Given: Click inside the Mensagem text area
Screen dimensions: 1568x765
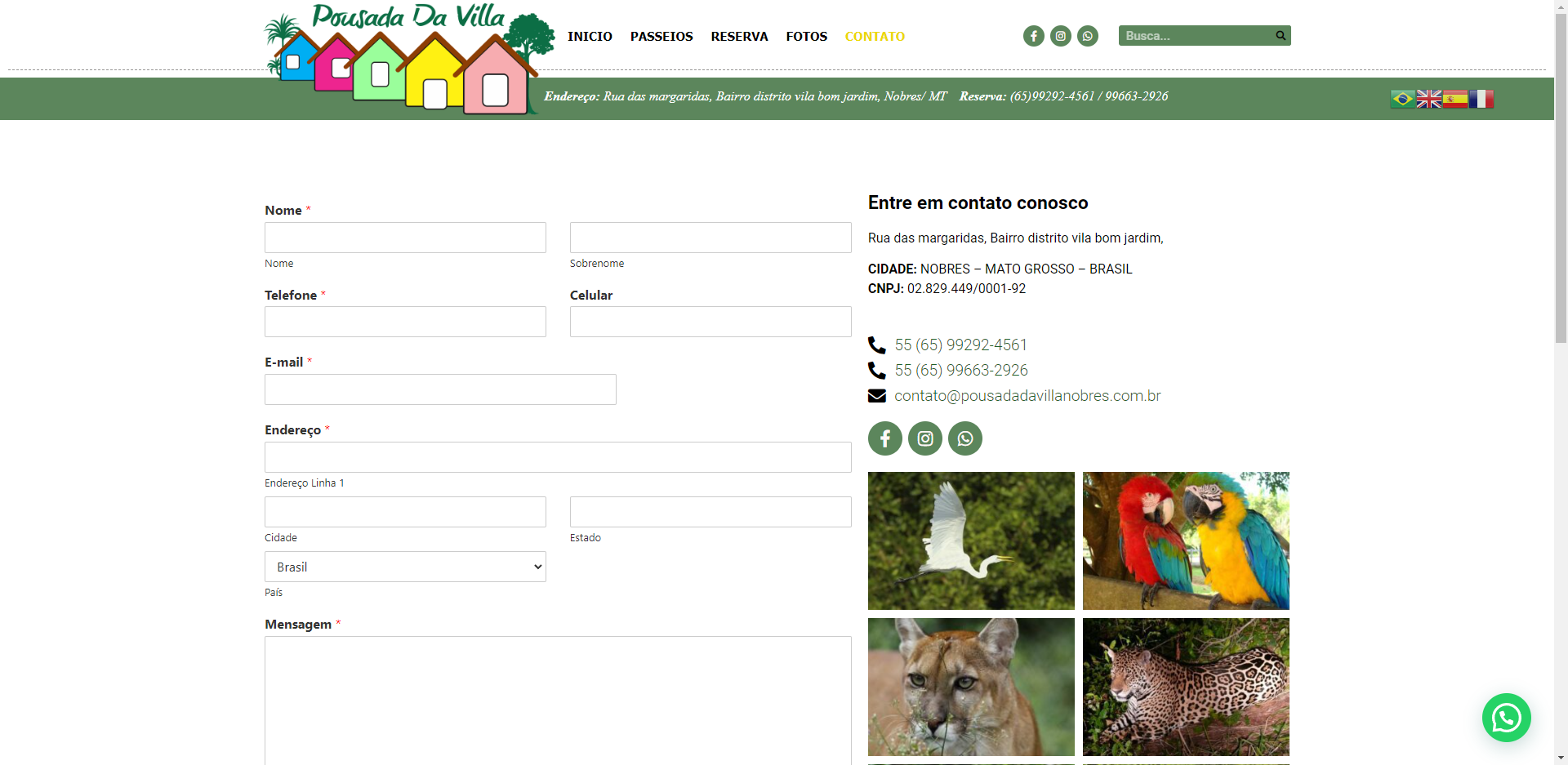Looking at the screenshot, I should coord(558,701).
